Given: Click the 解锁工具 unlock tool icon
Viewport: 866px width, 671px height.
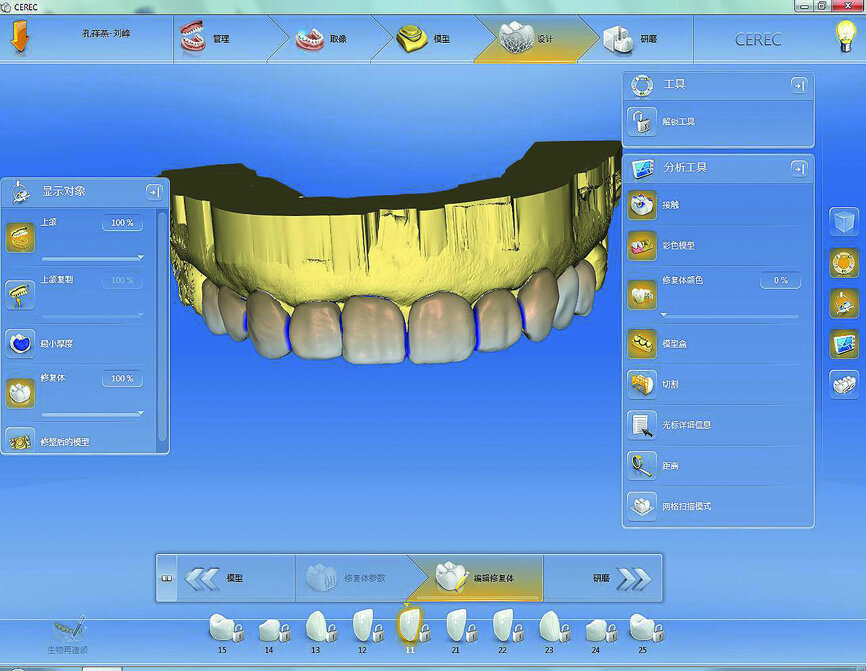Looking at the screenshot, I should (641, 122).
